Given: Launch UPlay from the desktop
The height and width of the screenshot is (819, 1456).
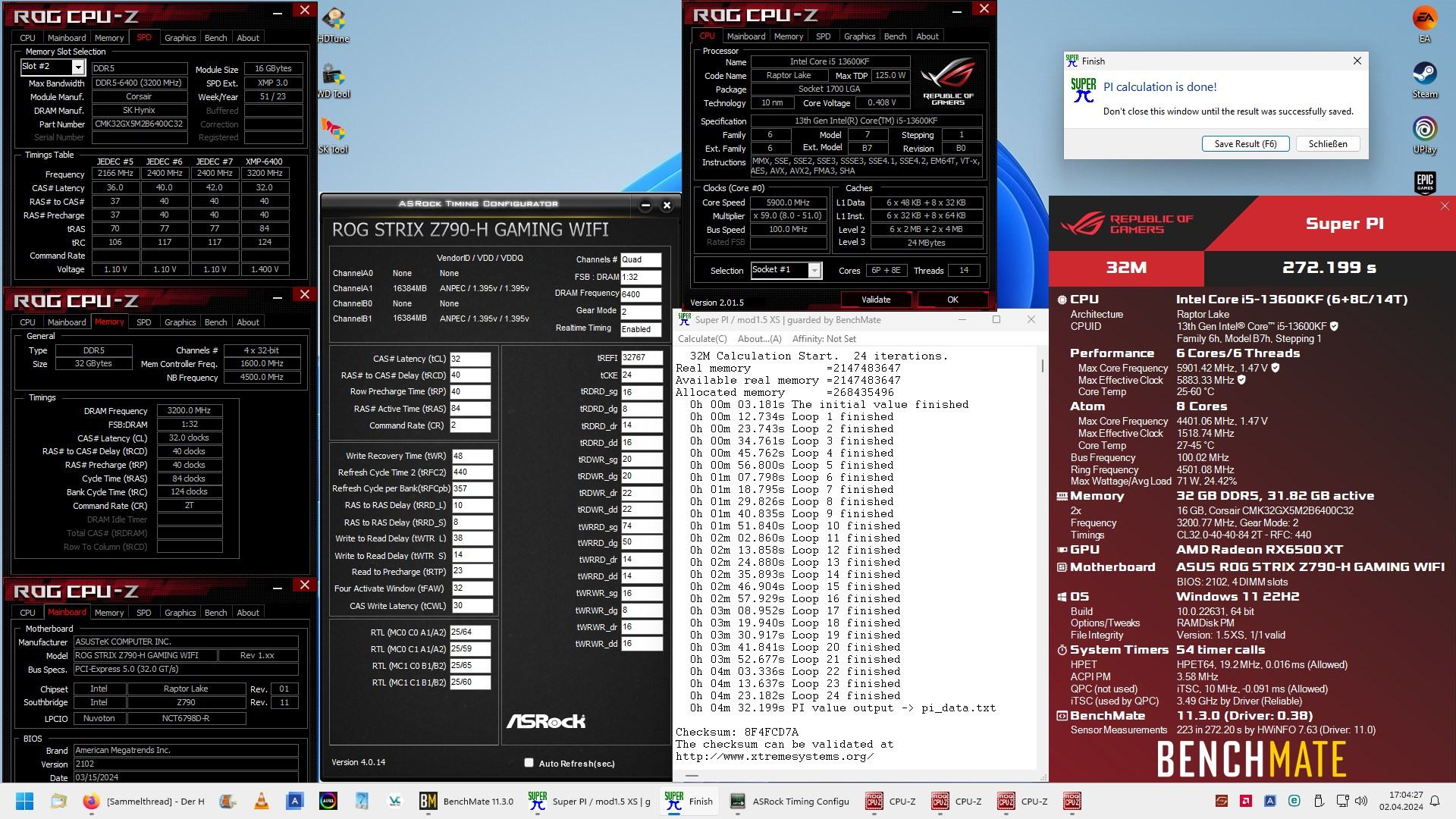Looking at the screenshot, I should pos(1425,135).
